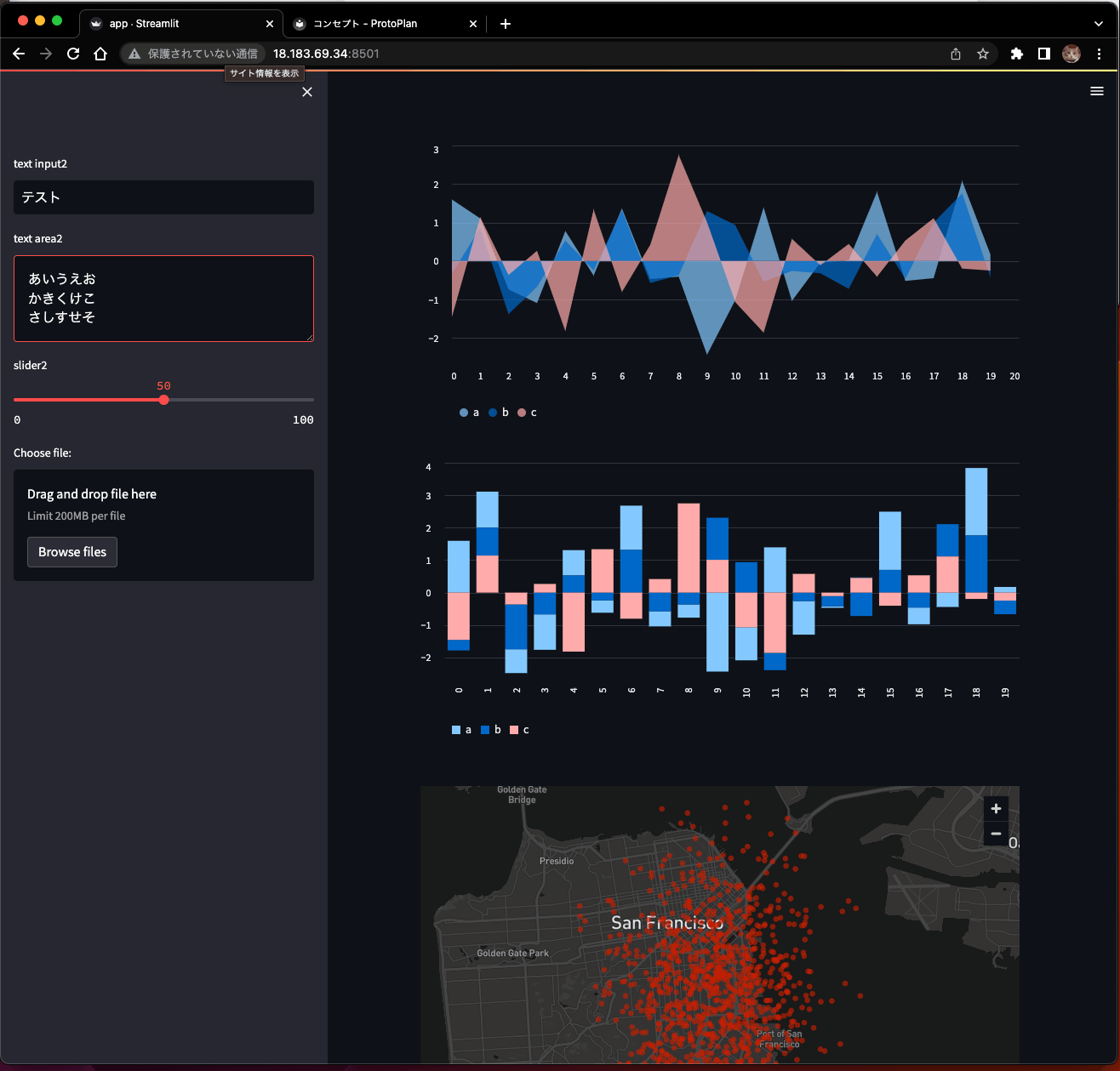Open the Streamlit hamburger menu

(1097, 90)
